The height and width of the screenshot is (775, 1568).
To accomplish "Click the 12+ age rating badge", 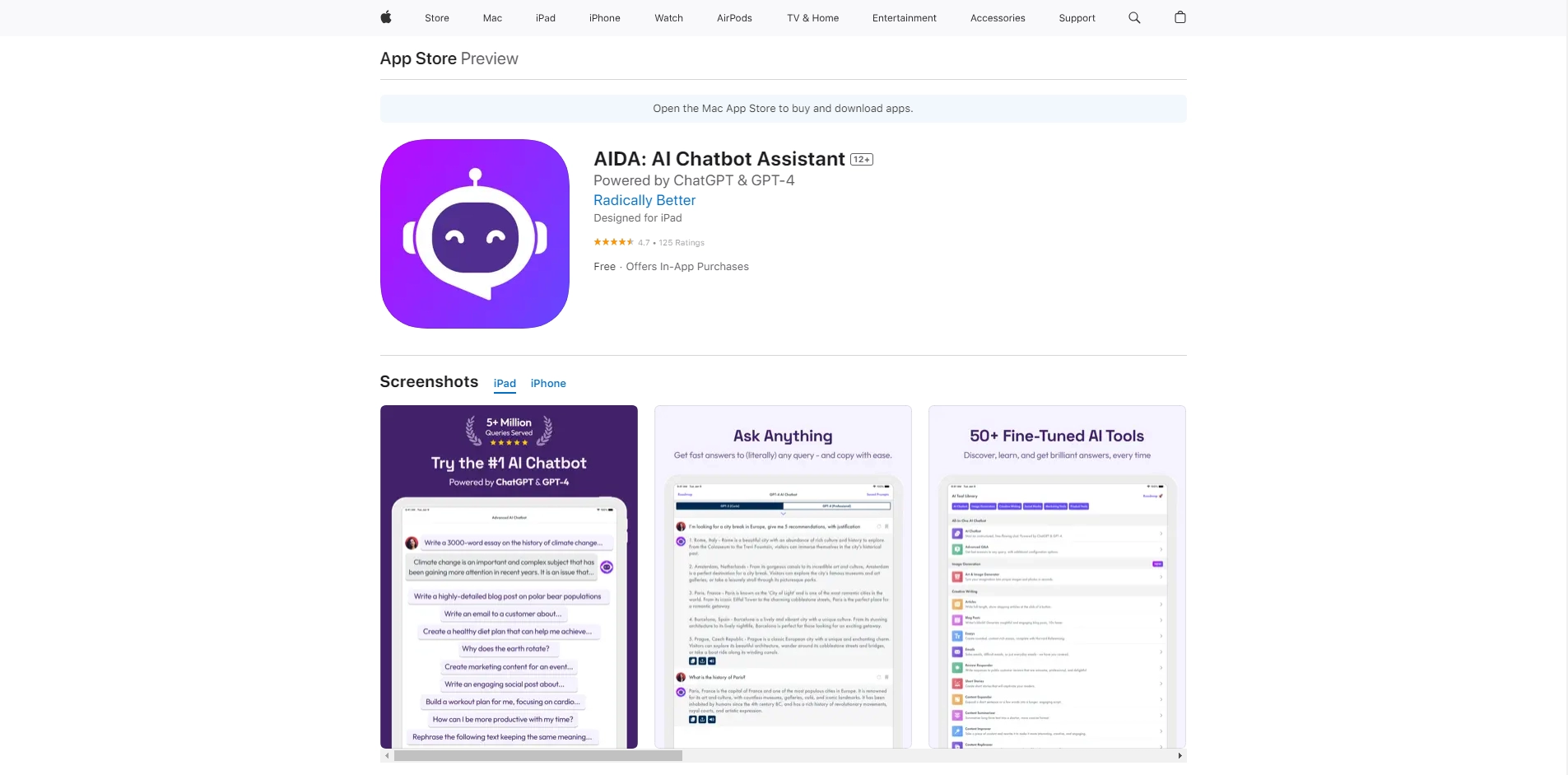I will pyautogui.click(x=862, y=160).
